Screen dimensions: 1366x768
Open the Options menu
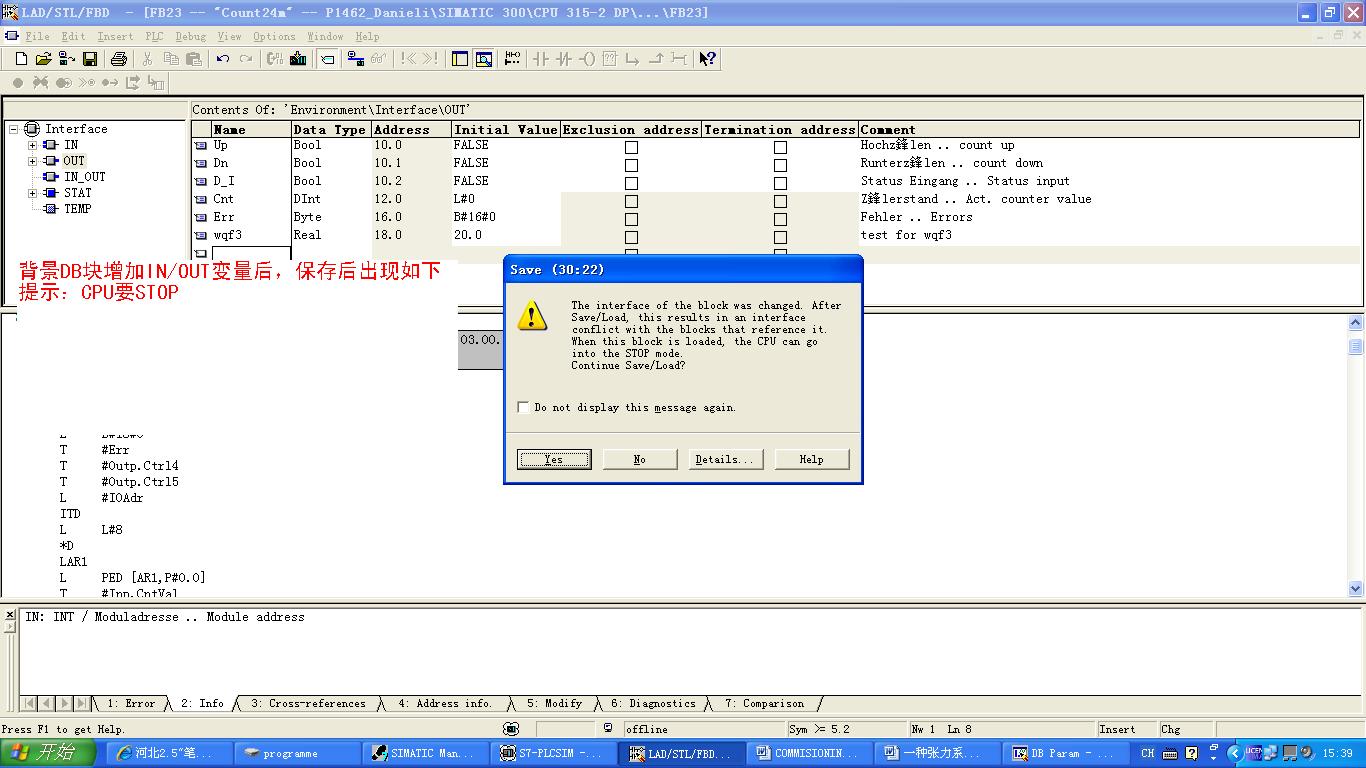[x=274, y=36]
